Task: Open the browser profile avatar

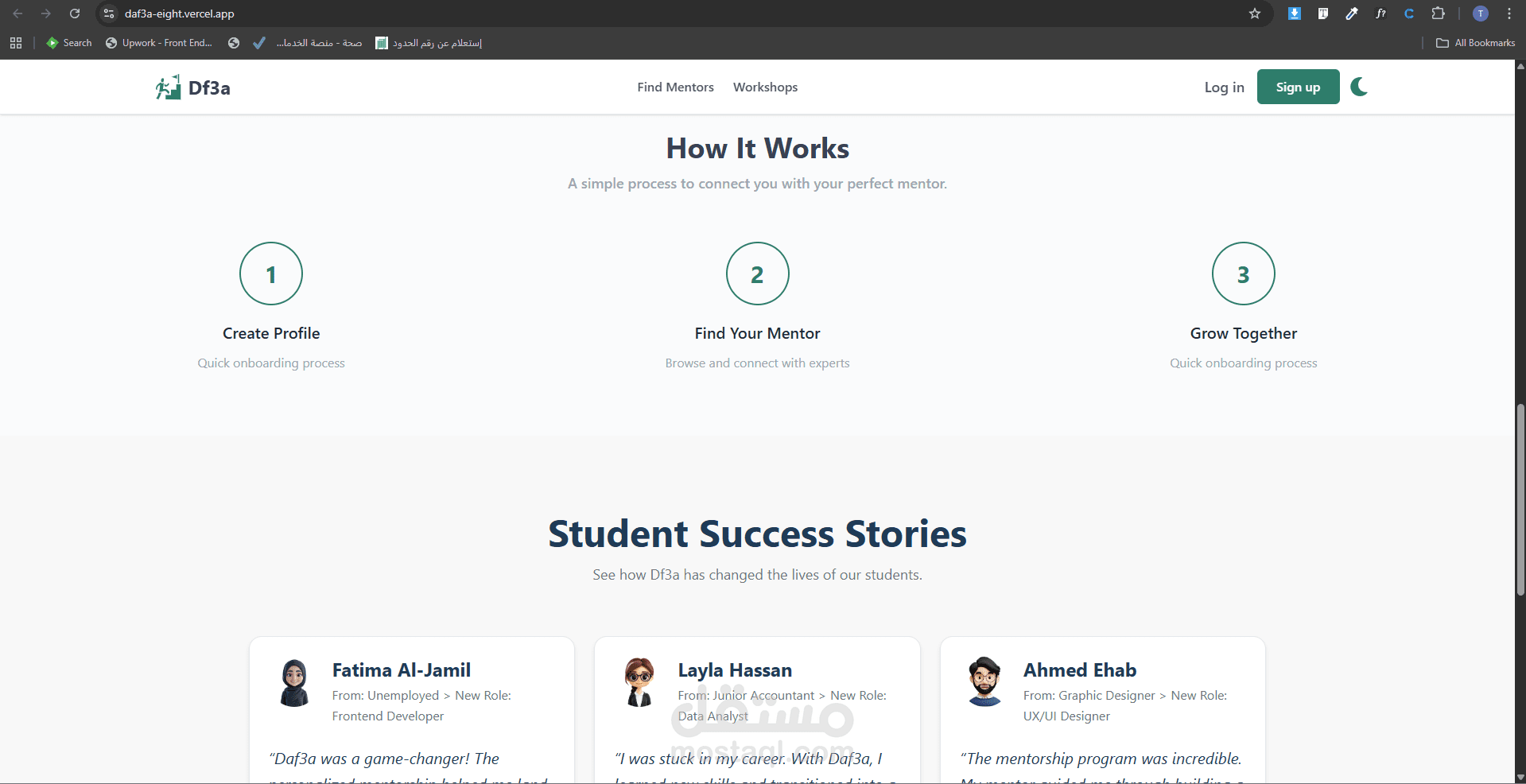Action: tap(1481, 14)
